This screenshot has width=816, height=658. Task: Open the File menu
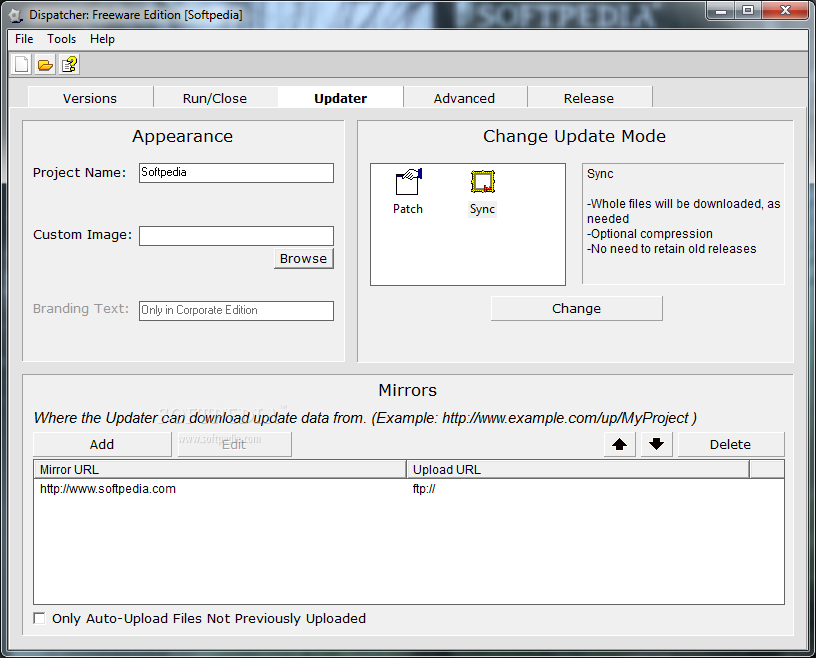click(x=24, y=39)
